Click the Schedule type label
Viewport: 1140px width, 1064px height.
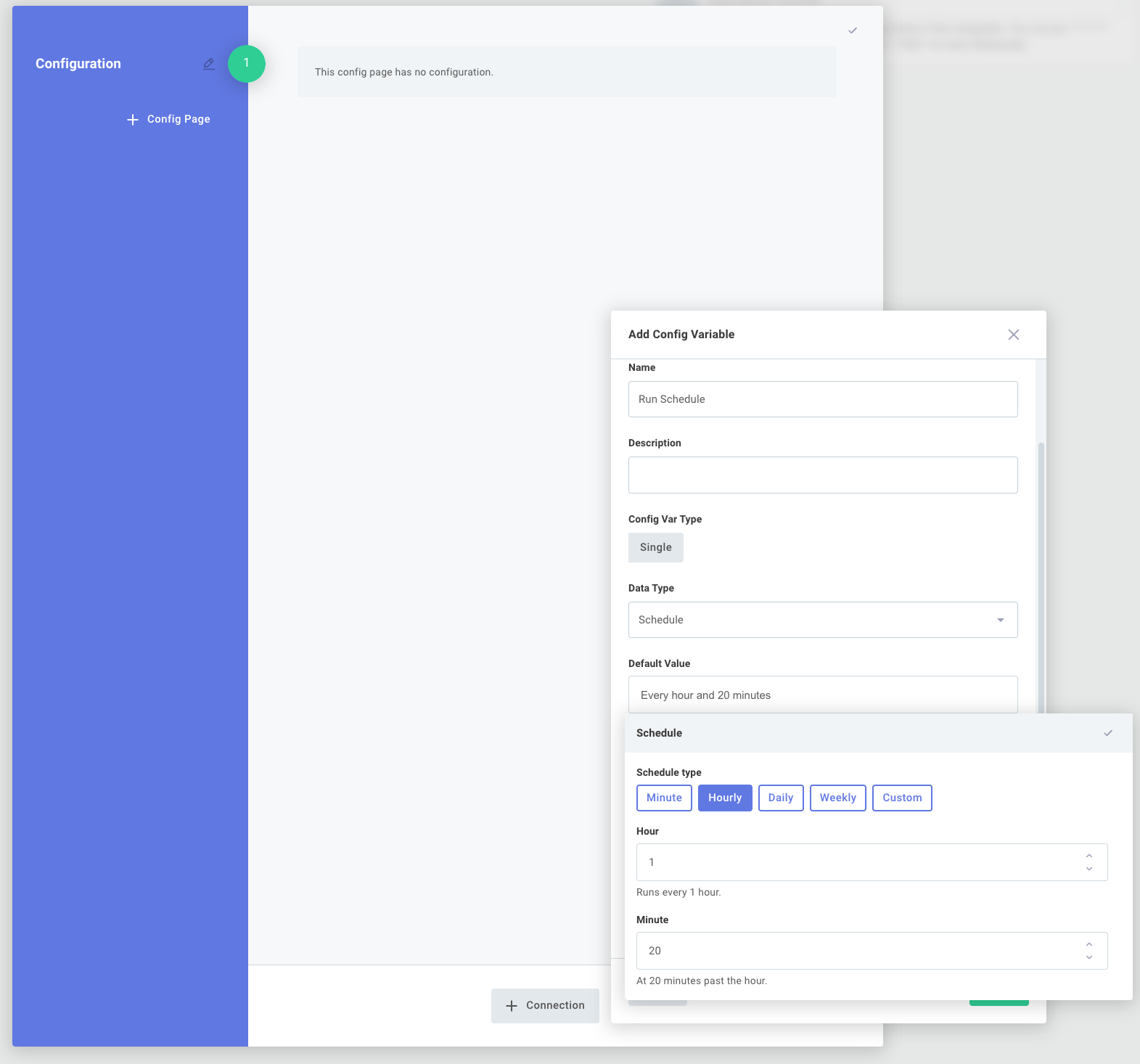point(669,772)
